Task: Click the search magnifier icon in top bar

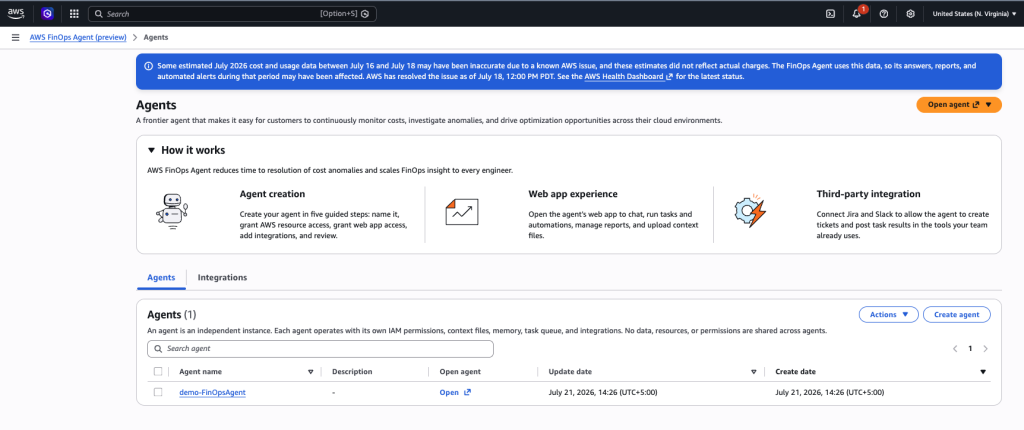Action: pyautogui.click(x=99, y=14)
